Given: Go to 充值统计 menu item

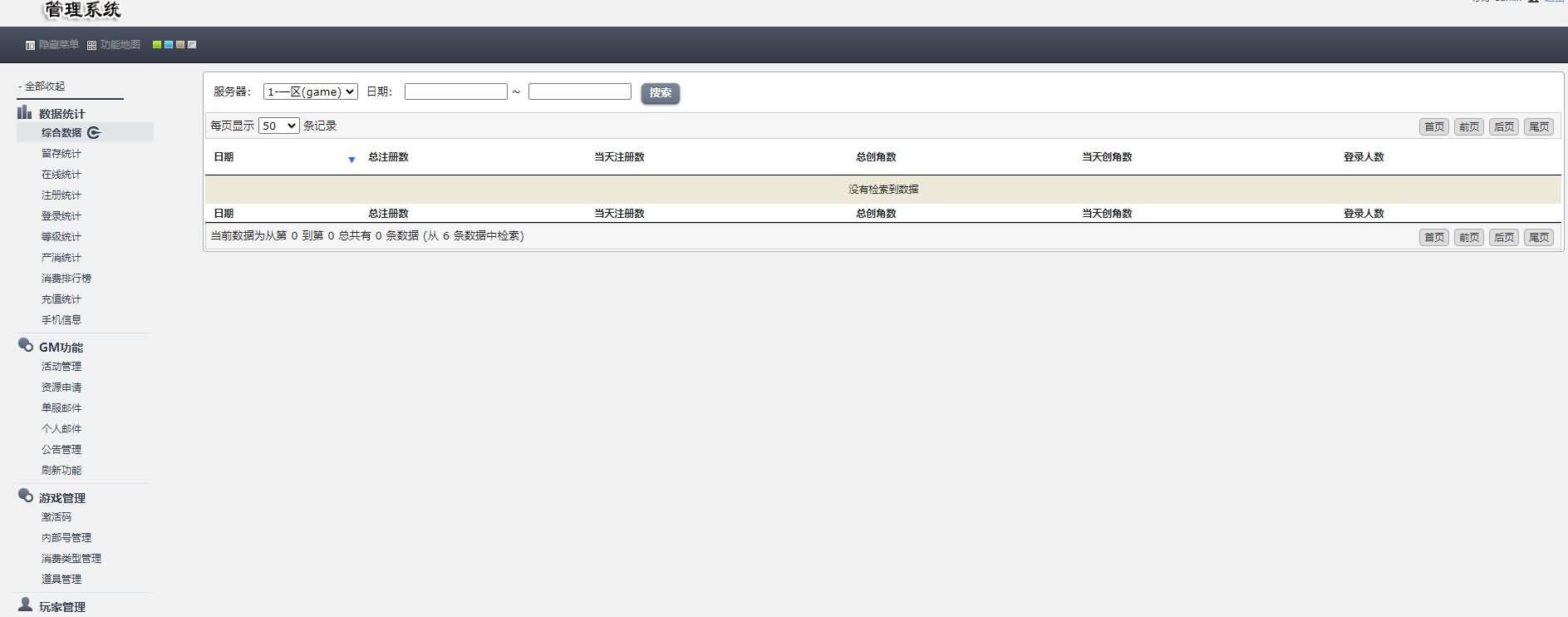Looking at the screenshot, I should (61, 299).
